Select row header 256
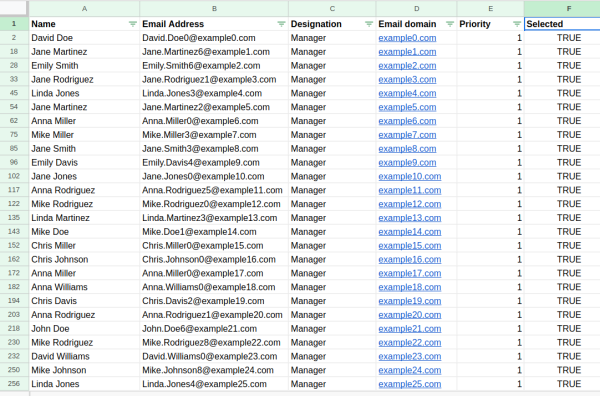Screen dimensions: 600x396 [14, 384]
